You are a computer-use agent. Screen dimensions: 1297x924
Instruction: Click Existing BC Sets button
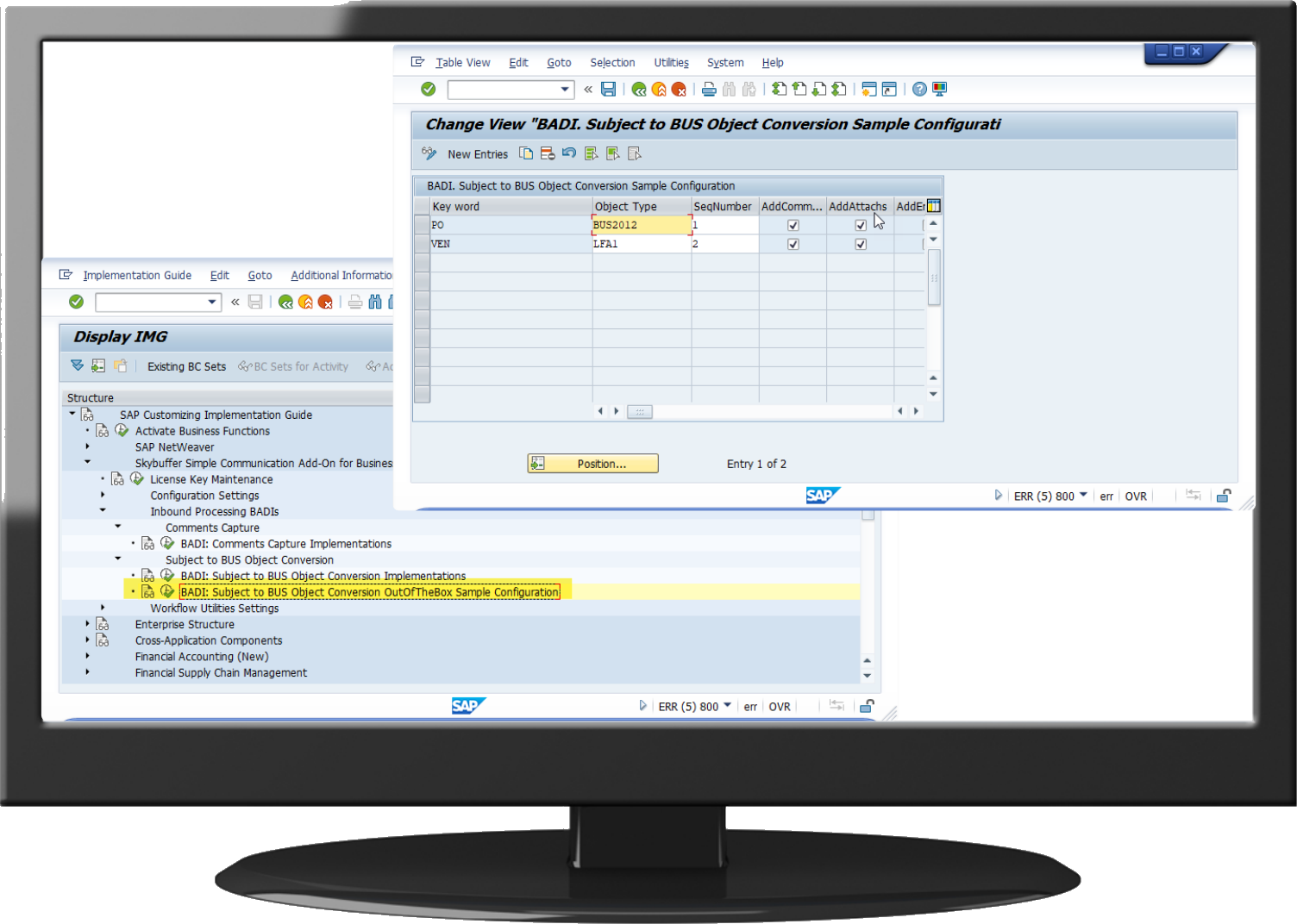coord(186,366)
